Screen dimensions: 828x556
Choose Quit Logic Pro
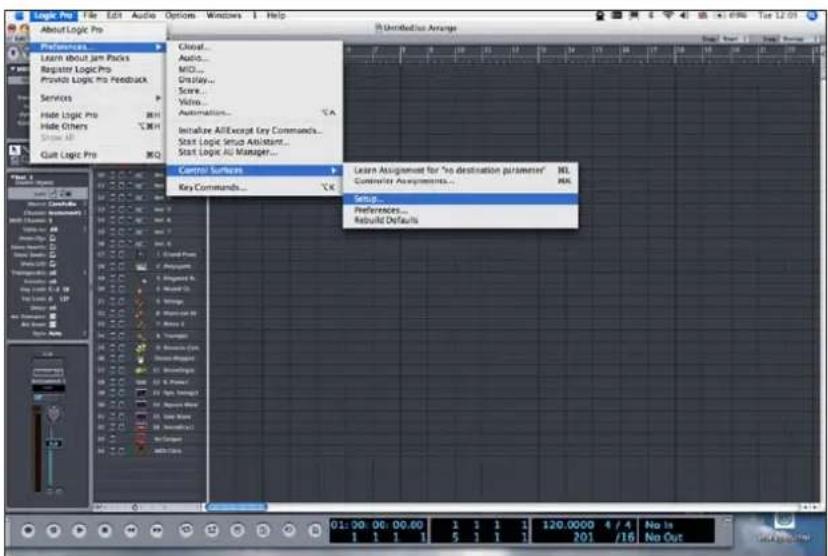(98, 155)
